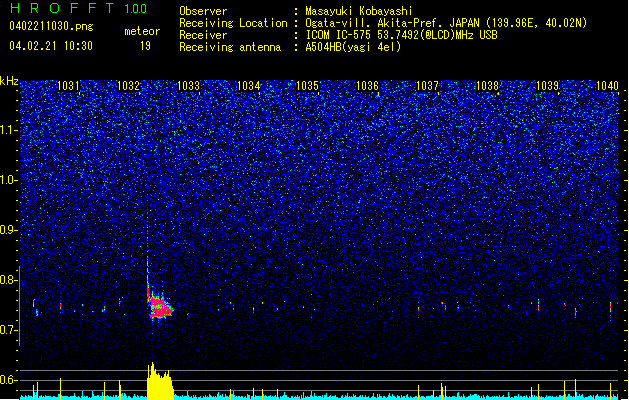Click the HROFFT title text
The height and width of the screenshot is (400, 629).
pos(62,9)
